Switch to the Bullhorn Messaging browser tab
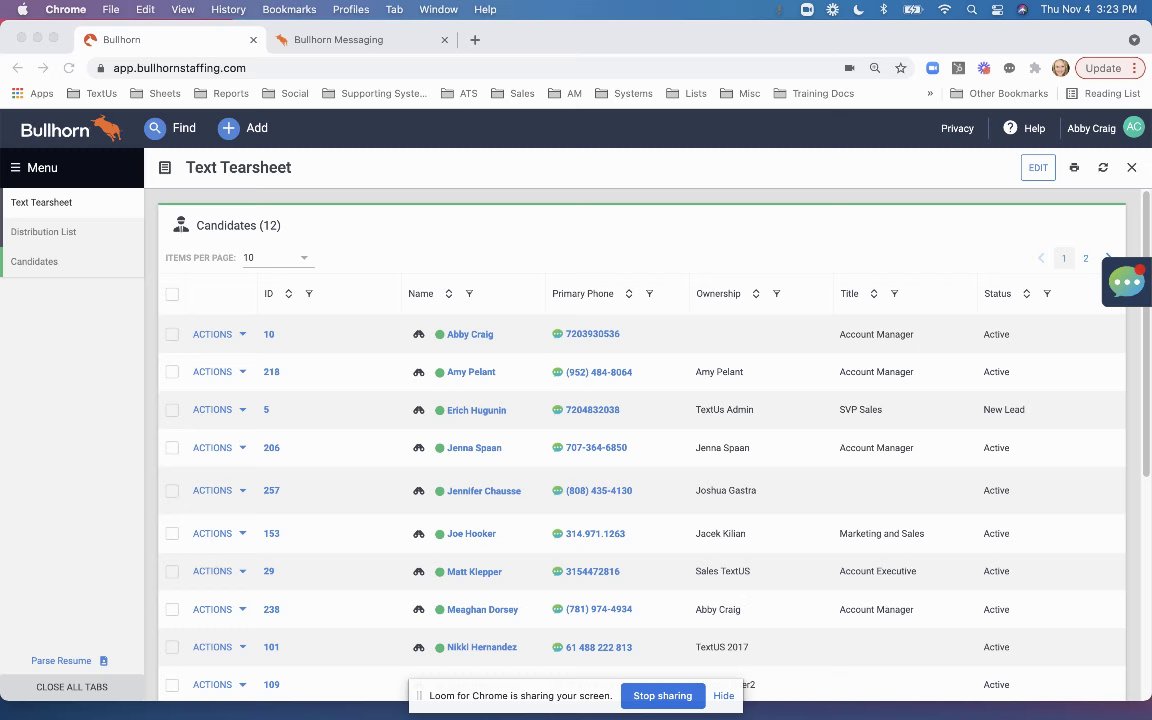Image resolution: width=1152 pixels, height=720 pixels. coord(361,40)
